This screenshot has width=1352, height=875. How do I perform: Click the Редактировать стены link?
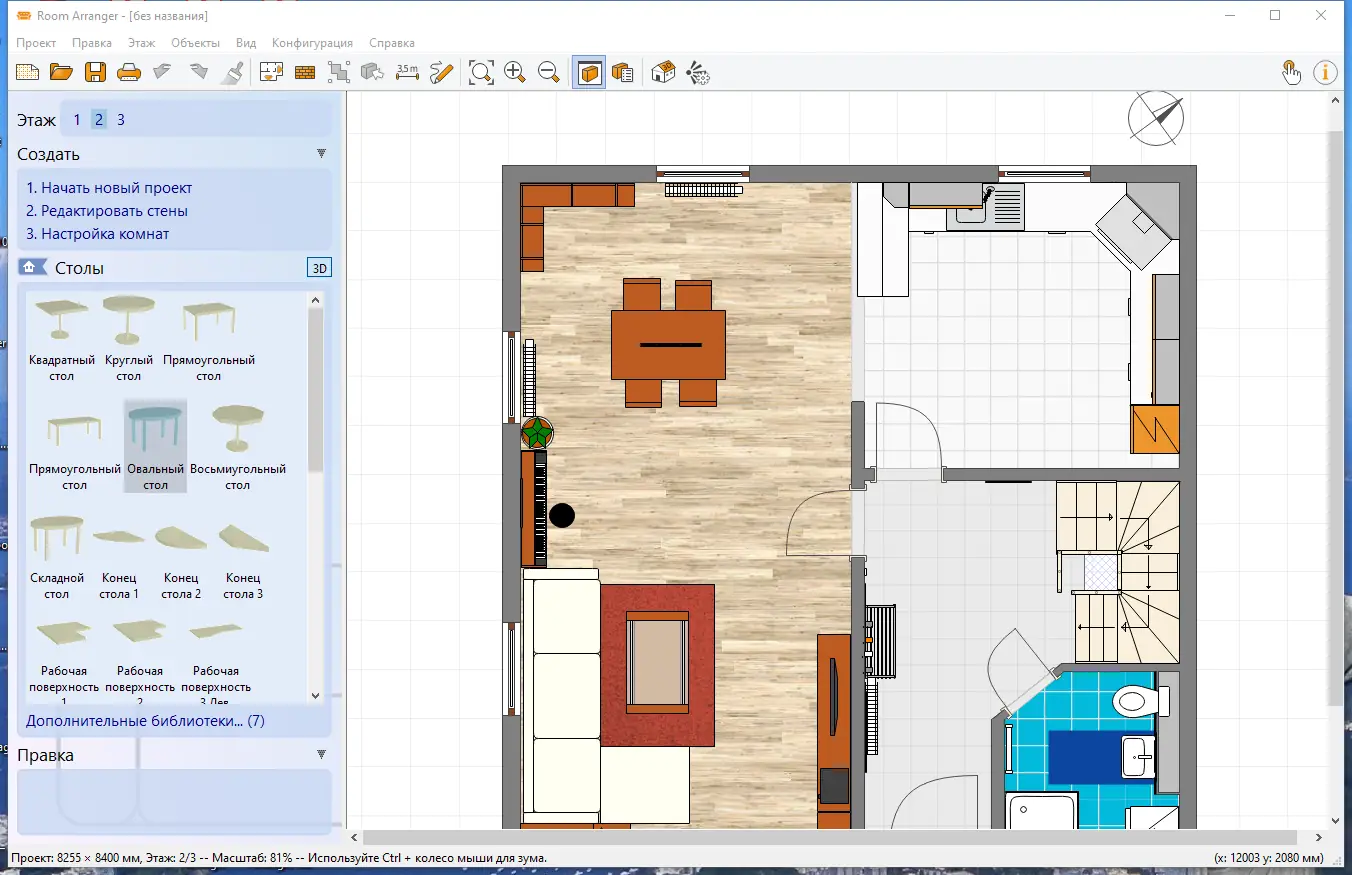click(107, 211)
